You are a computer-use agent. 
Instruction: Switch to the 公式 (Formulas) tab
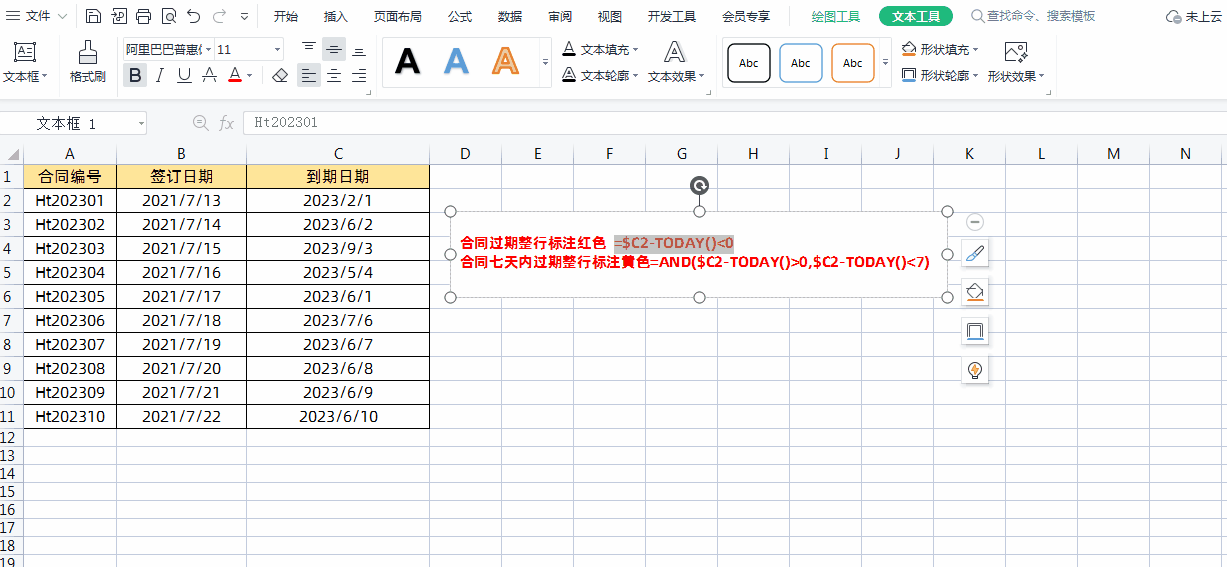(460, 16)
